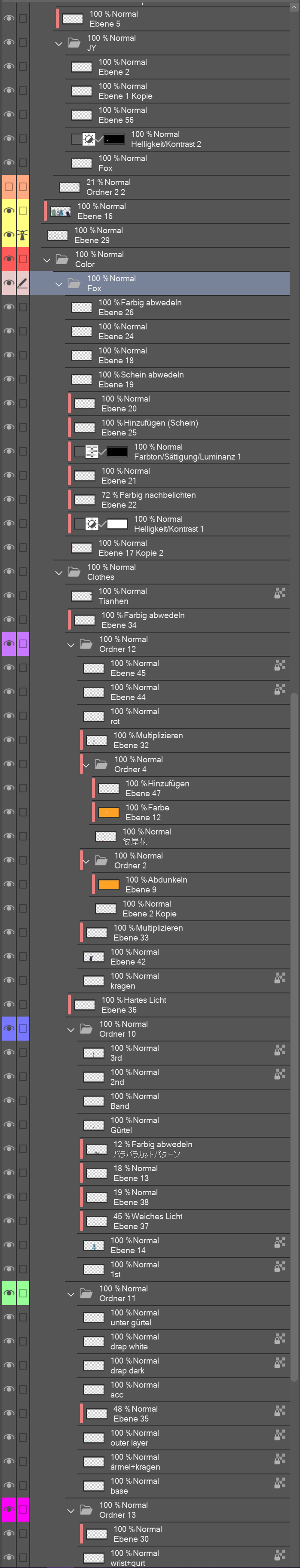Toggle the yellow checkbox beside Ebene 16
This screenshot has height=1568, width=300.
point(22,211)
